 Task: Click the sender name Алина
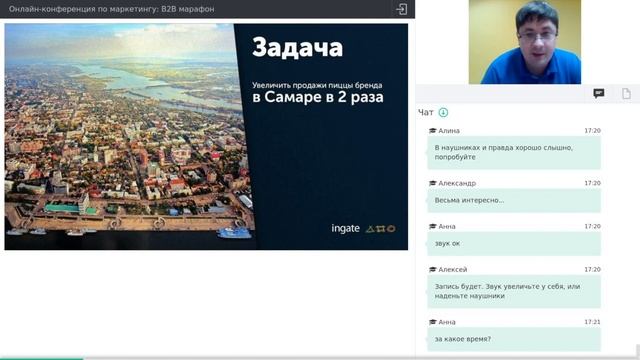pyautogui.click(x=449, y=131)
